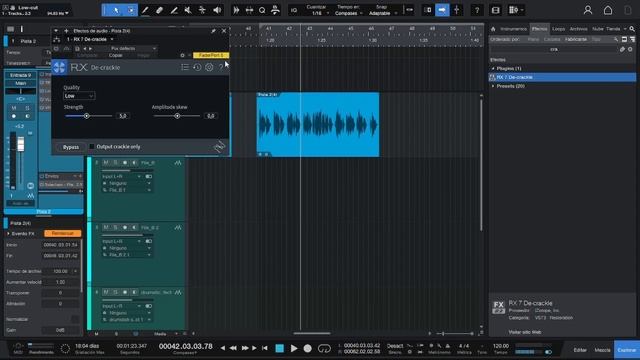Select the Bend tool

tap(202, 10)
